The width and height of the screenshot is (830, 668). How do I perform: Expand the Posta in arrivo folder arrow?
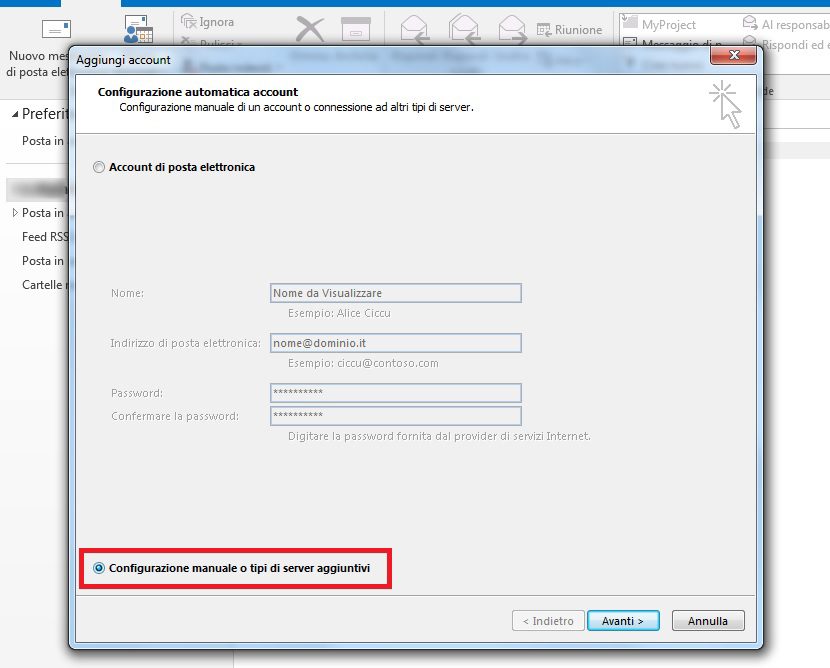point(15,213)
